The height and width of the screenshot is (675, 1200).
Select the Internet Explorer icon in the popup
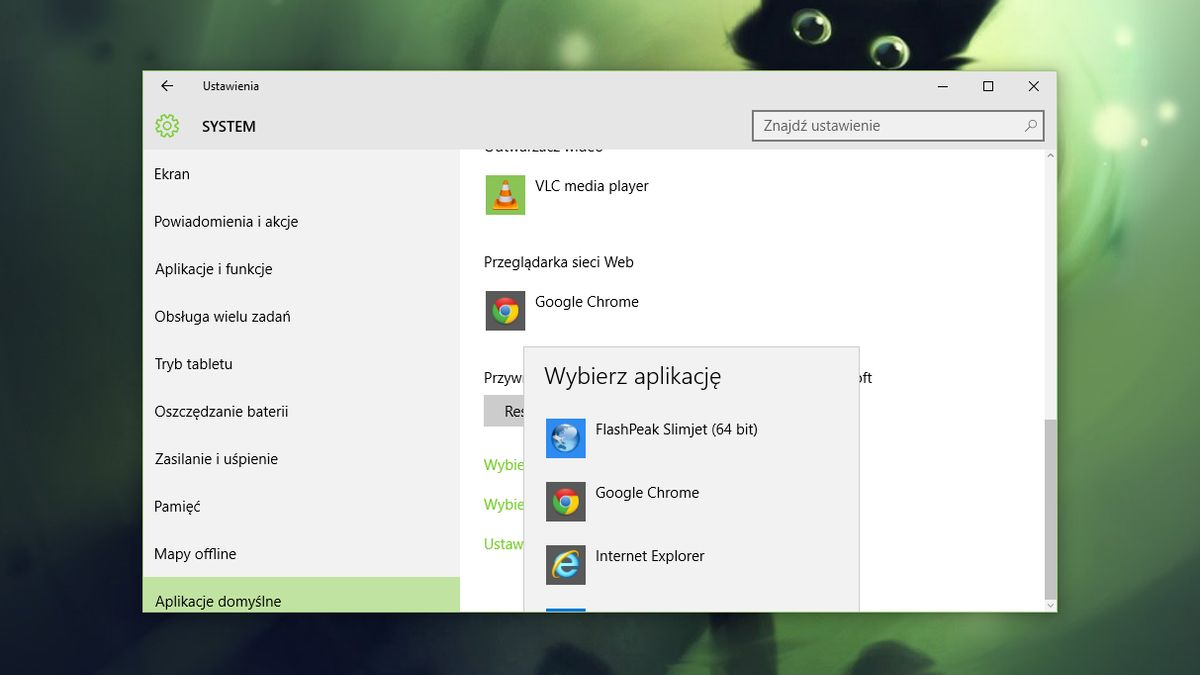(565, 564)
